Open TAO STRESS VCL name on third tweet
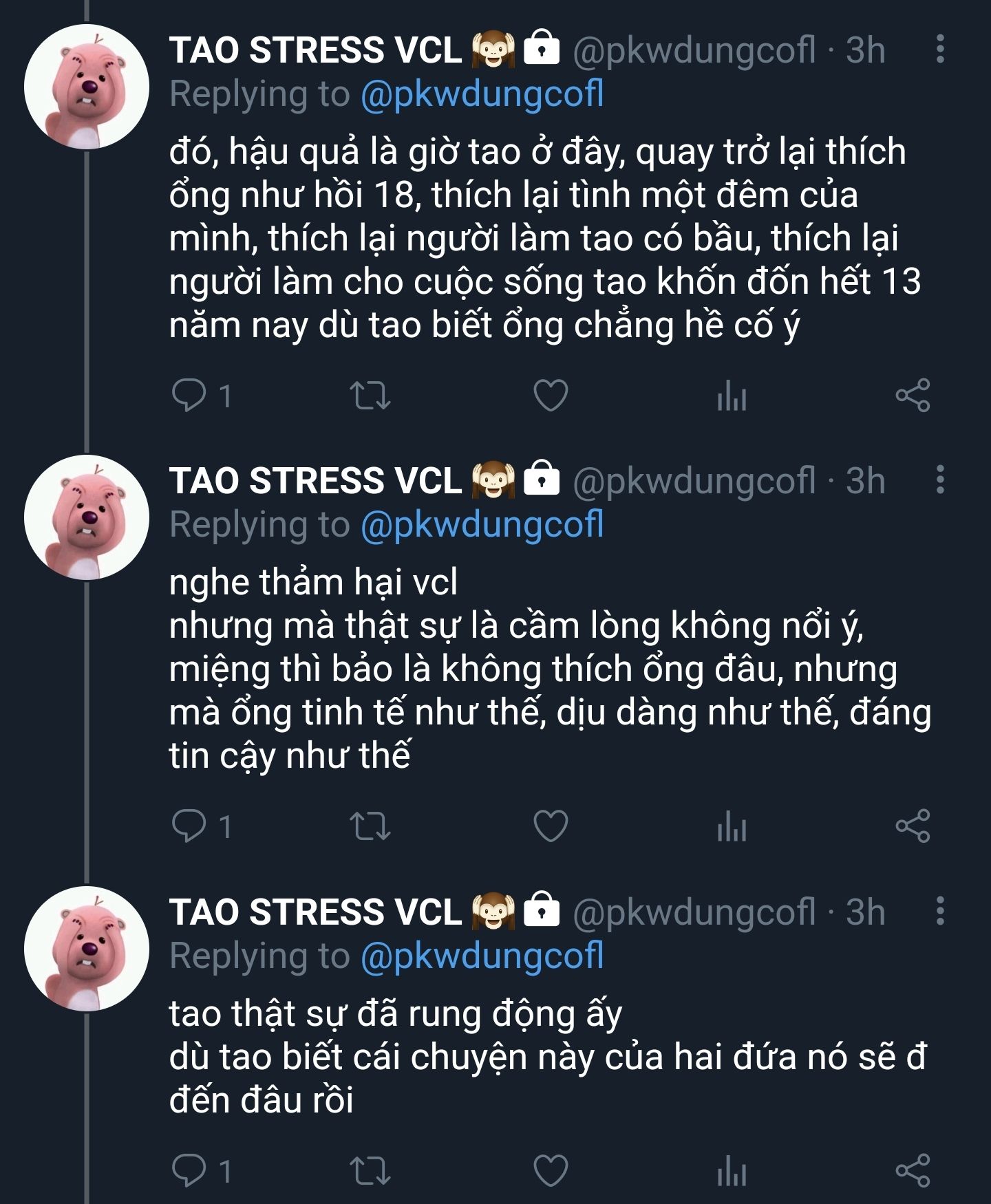The width and height of the screenshot is (991, 1204). (x=315, y=912)
